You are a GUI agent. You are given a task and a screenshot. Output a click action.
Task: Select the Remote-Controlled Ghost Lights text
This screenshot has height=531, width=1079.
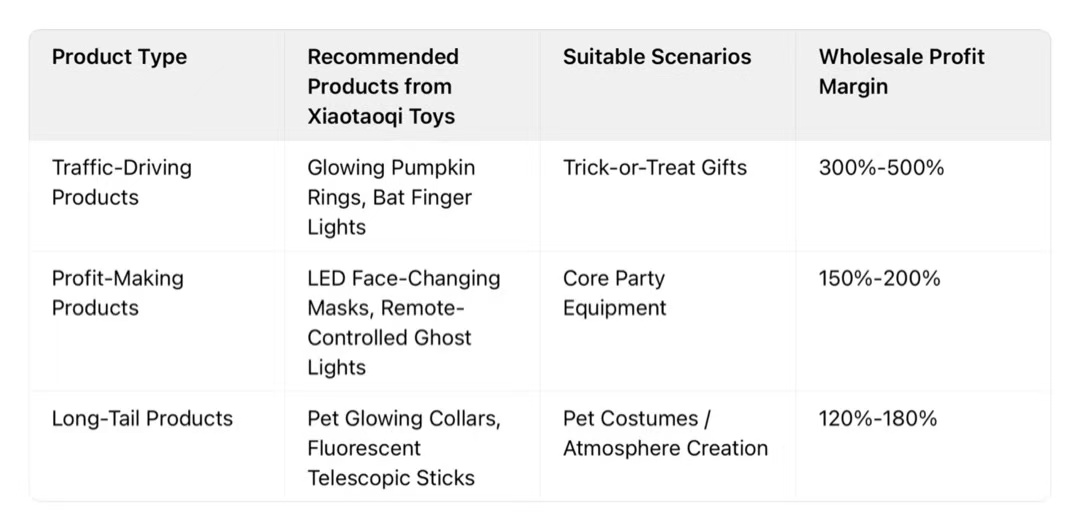[x=389, y=337]
